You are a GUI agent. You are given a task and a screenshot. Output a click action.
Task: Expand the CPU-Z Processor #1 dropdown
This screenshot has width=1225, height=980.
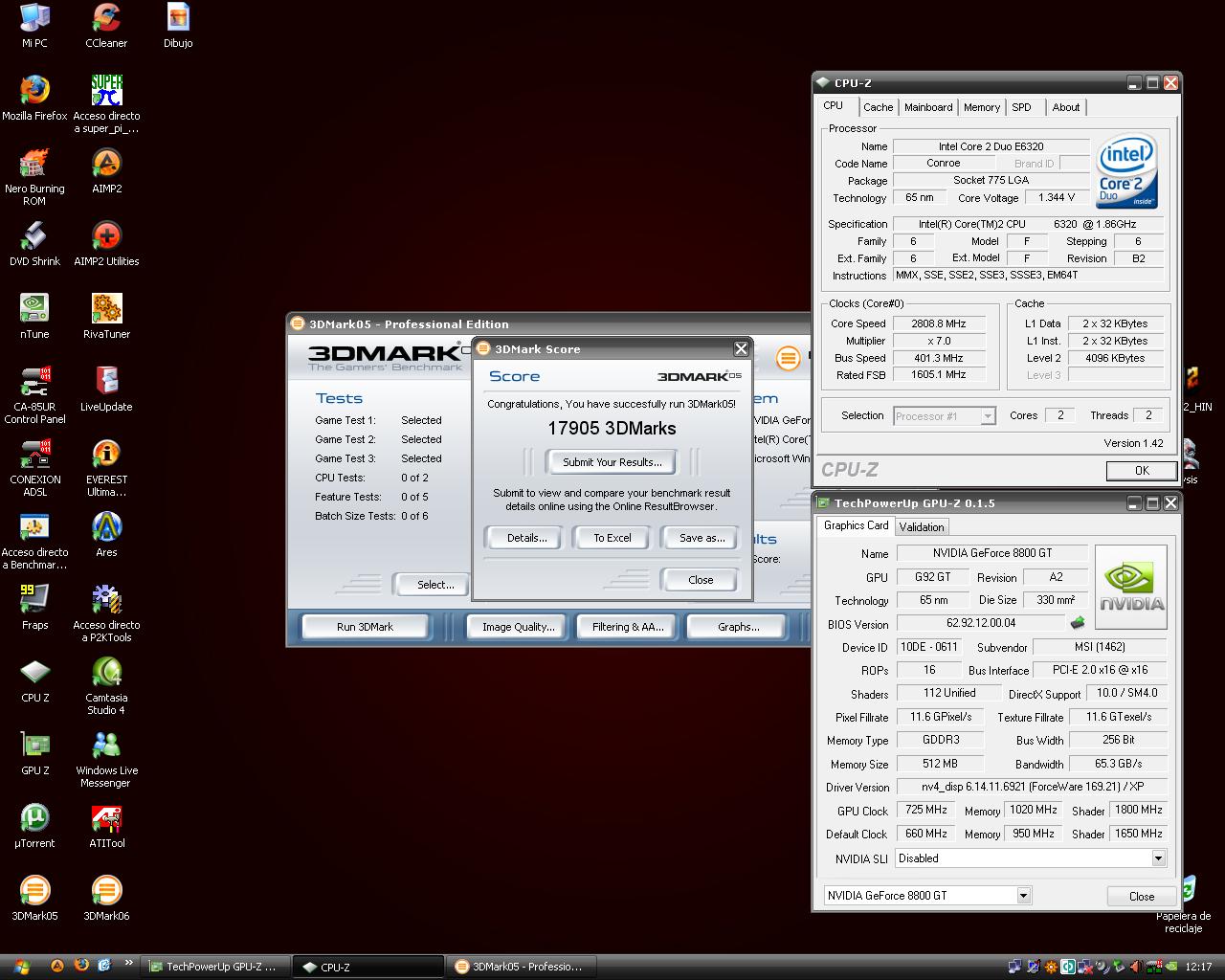pos(988,416)
